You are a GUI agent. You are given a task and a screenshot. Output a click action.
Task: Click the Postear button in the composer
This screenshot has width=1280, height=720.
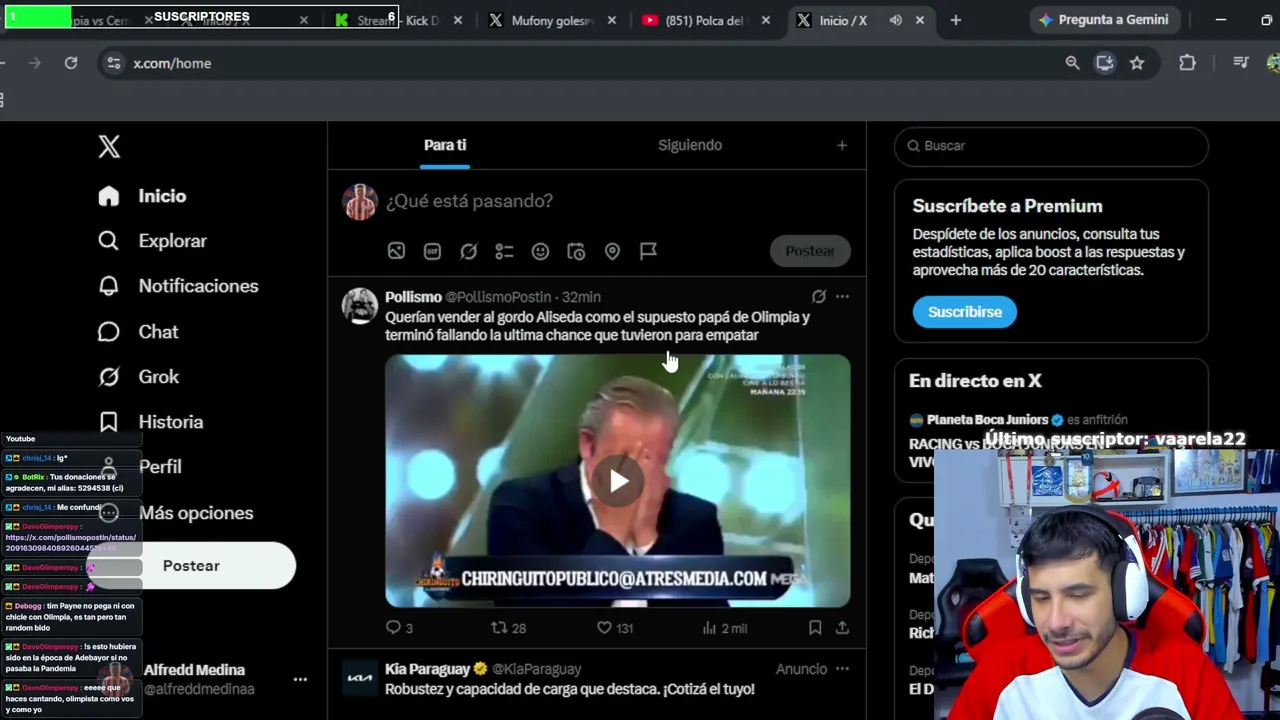(810, 251)
